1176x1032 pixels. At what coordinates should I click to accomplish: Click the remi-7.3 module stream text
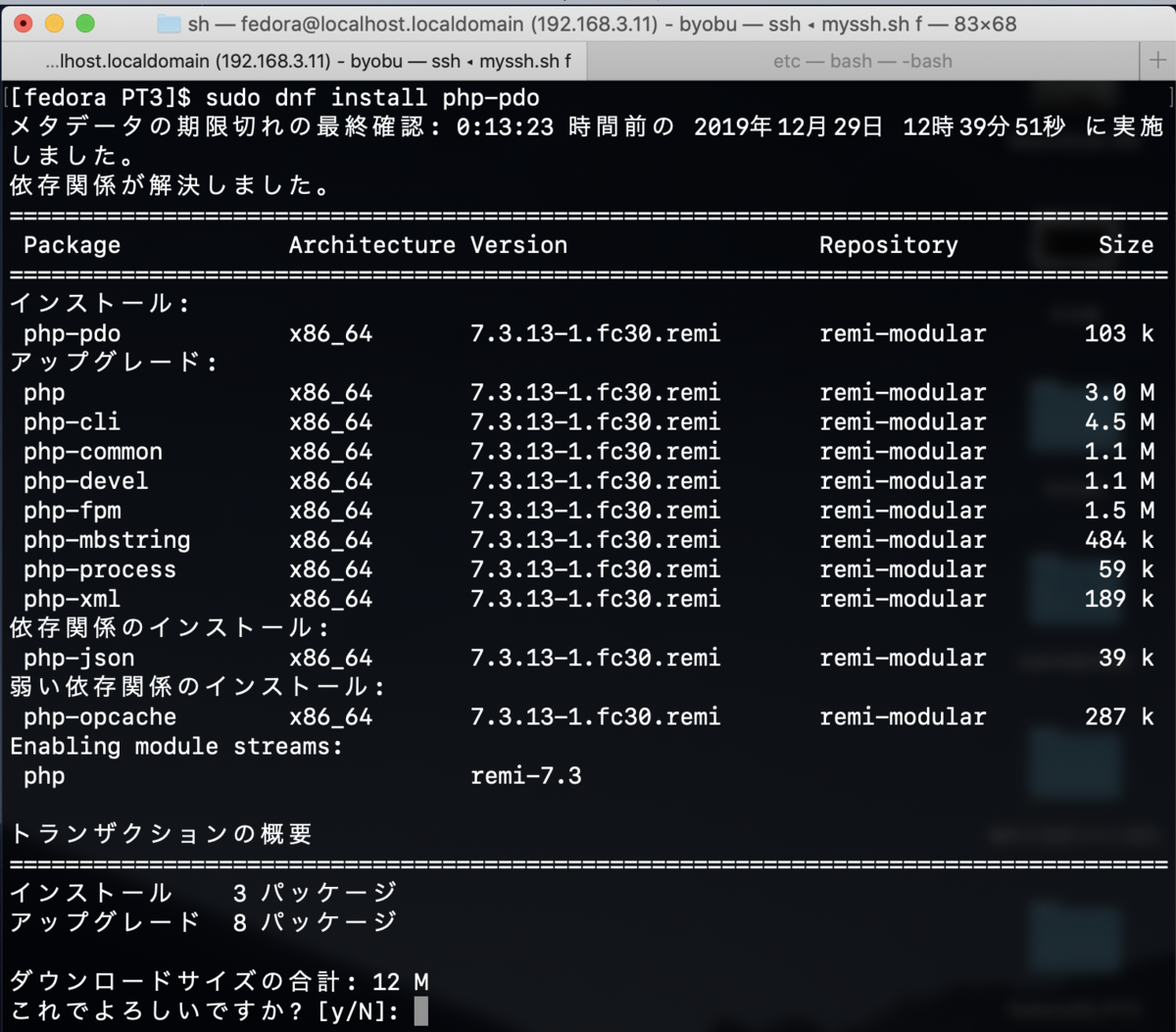pos(526,775)
